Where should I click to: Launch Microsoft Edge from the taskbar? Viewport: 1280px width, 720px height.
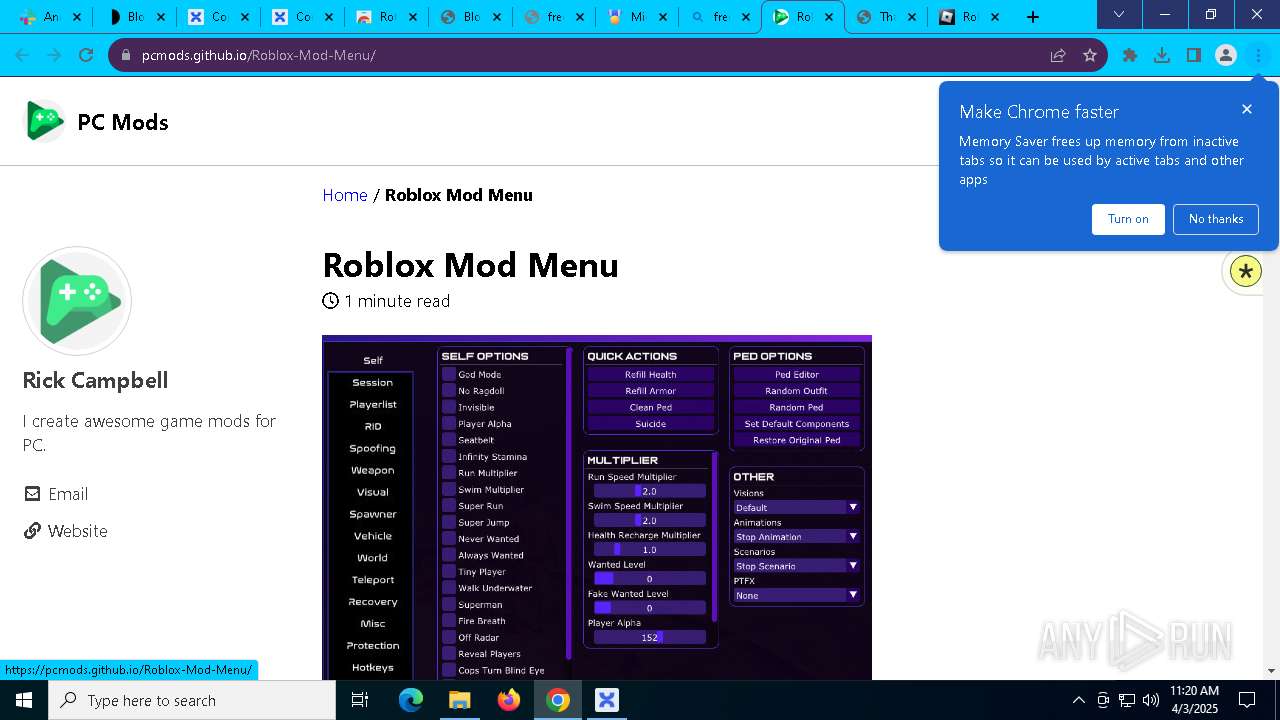pos(411,700)
